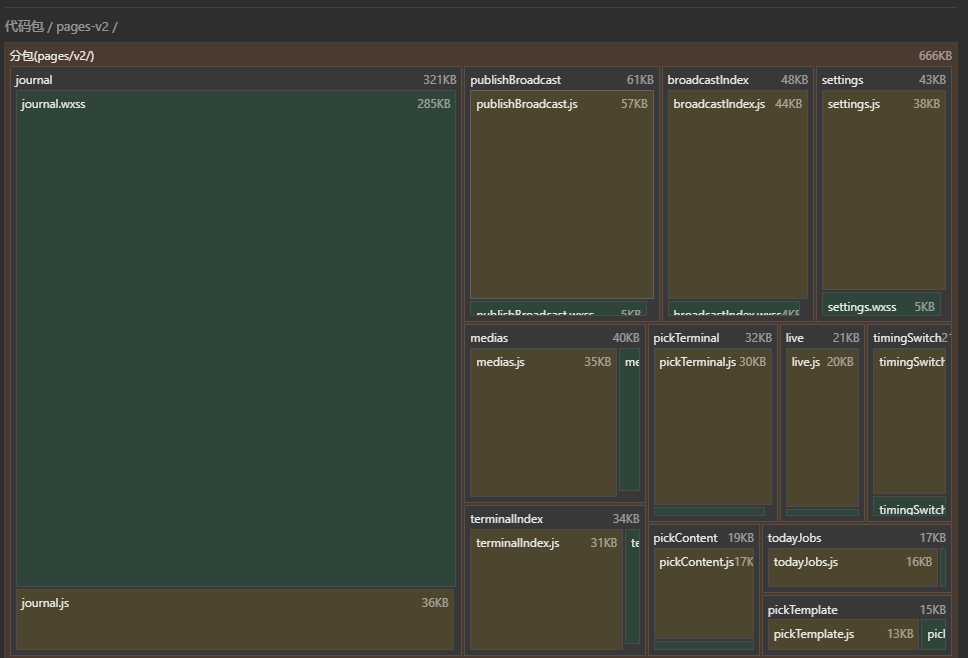968x658 pixels.
Task: Select the green timingSwitch wxss block
Action: [x=909, y=507]
